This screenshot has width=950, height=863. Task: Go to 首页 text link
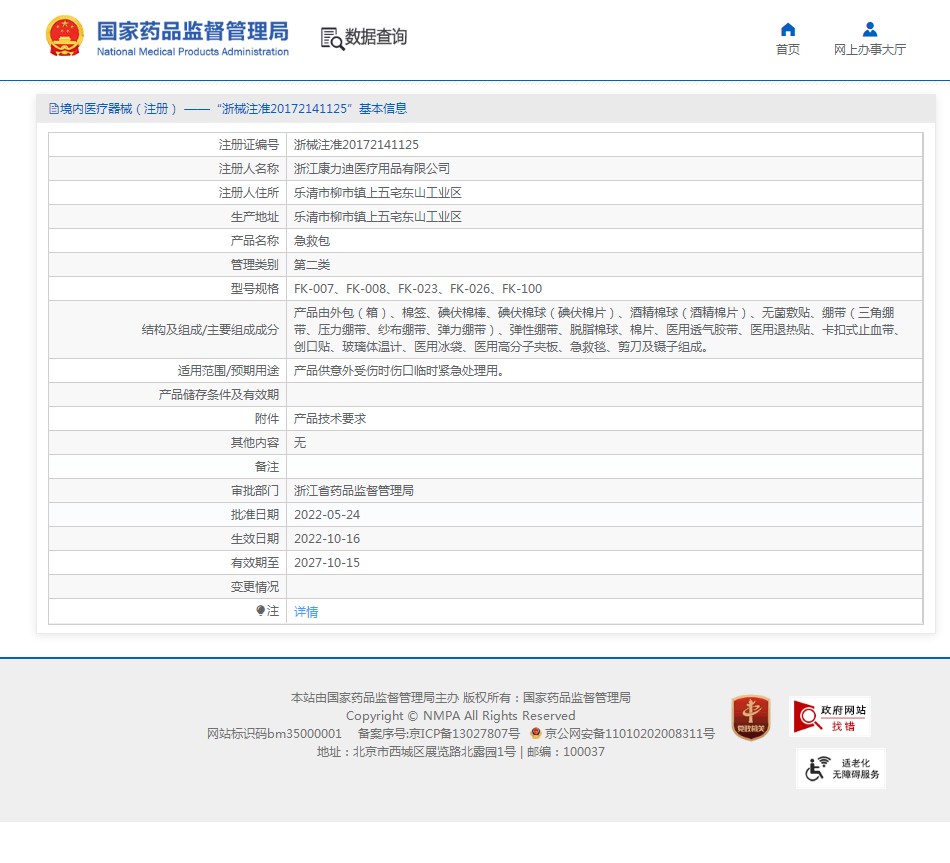click(788, 50)
